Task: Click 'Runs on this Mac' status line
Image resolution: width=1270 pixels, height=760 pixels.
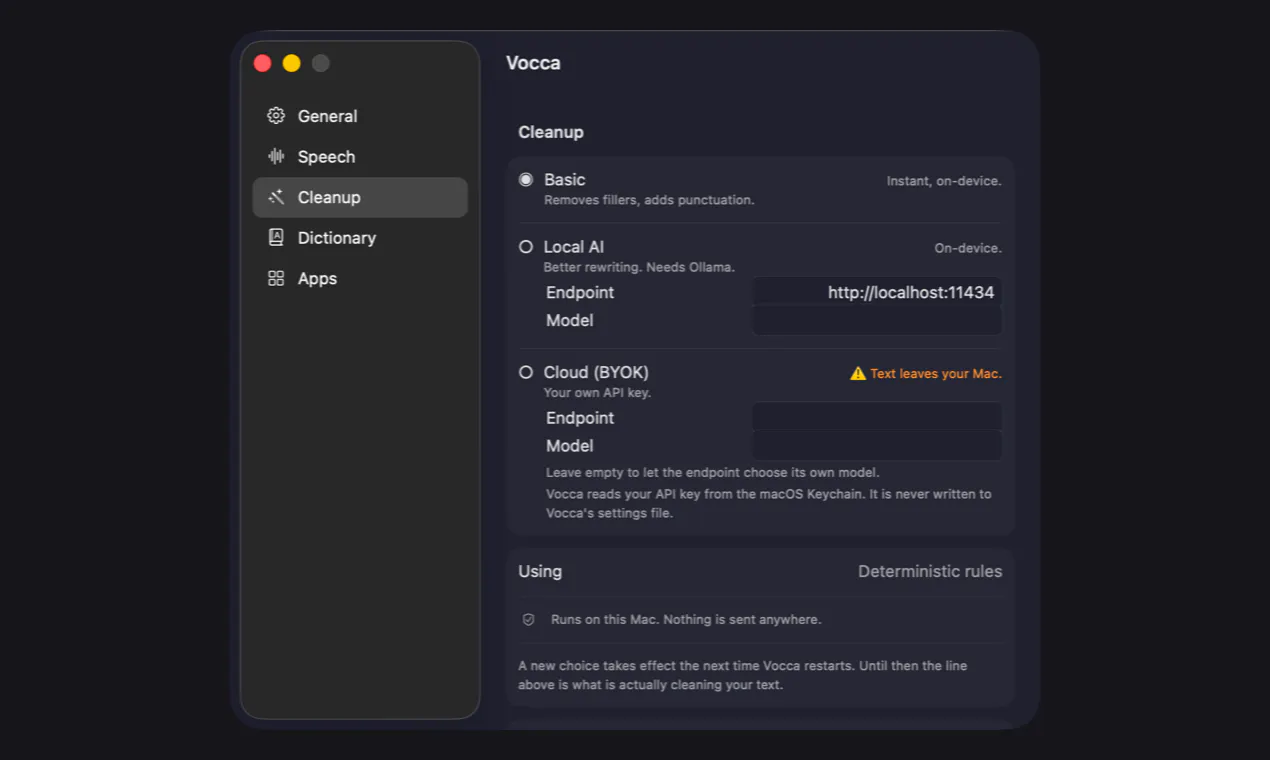Action: coord(686,620)
